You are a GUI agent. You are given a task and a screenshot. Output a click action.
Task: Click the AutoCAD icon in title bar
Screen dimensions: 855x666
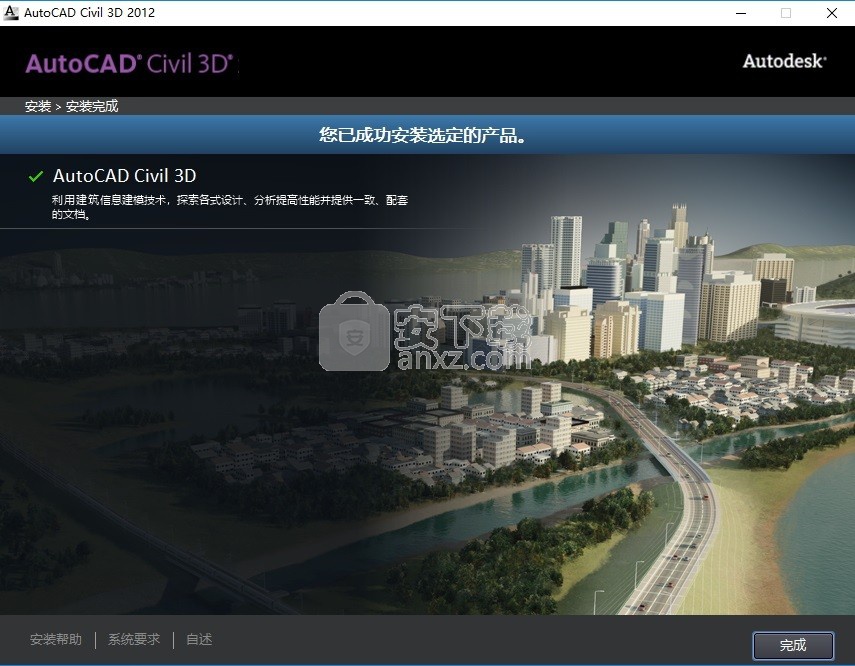pyautogui.click(x=10, y=13)
